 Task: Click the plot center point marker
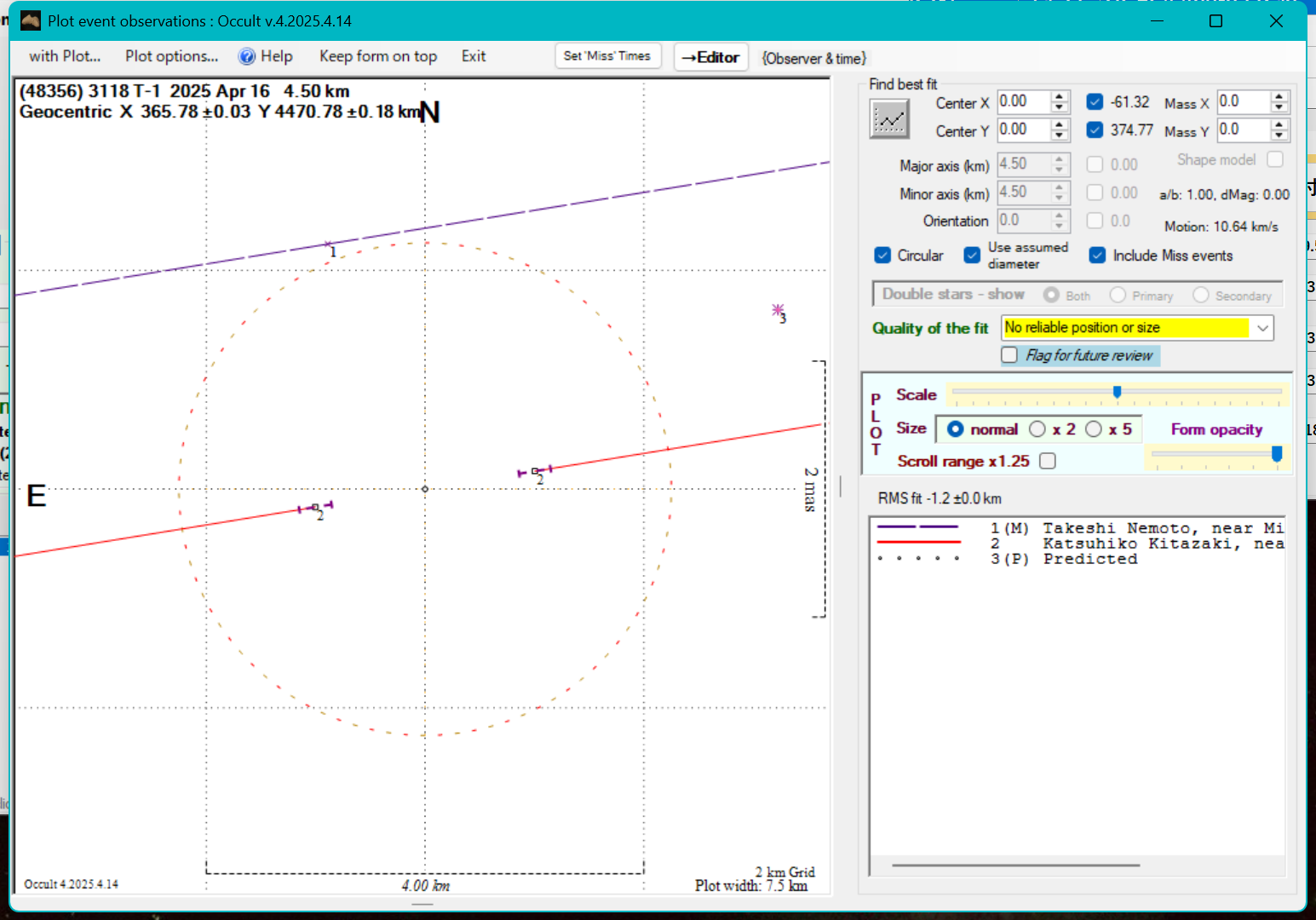tap(425, 489)
